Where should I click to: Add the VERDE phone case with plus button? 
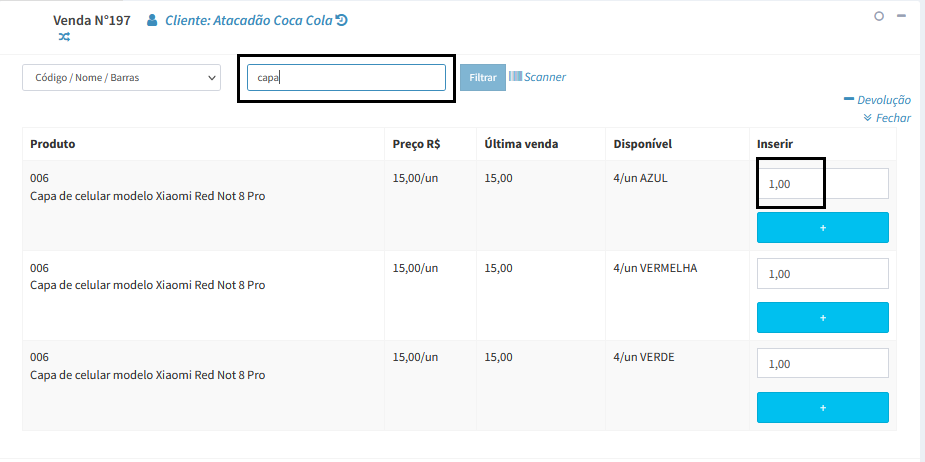point(822,408)
